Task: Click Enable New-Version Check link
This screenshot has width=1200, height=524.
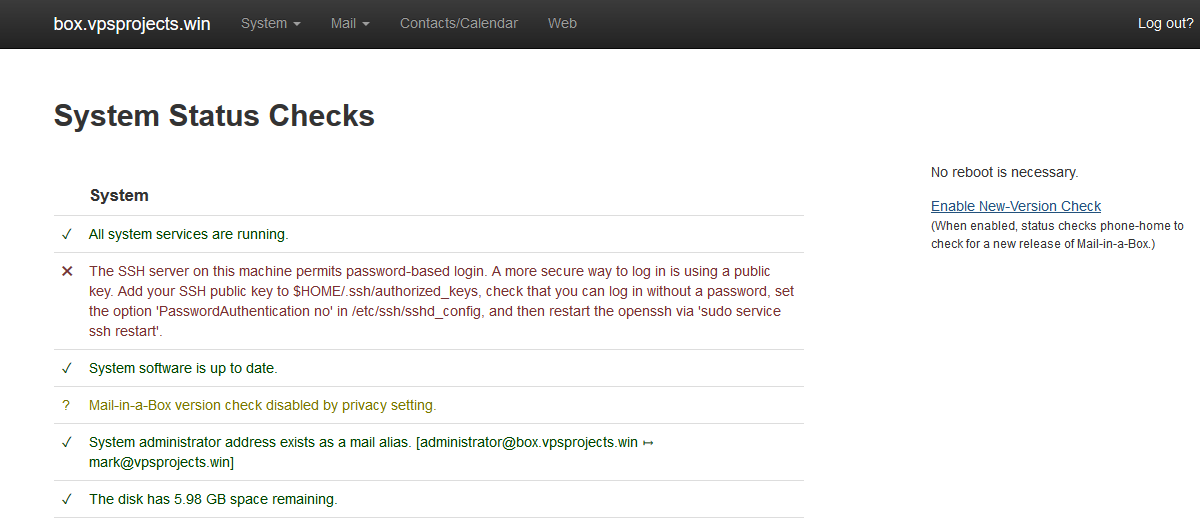Action: (x=1016, y=206)
